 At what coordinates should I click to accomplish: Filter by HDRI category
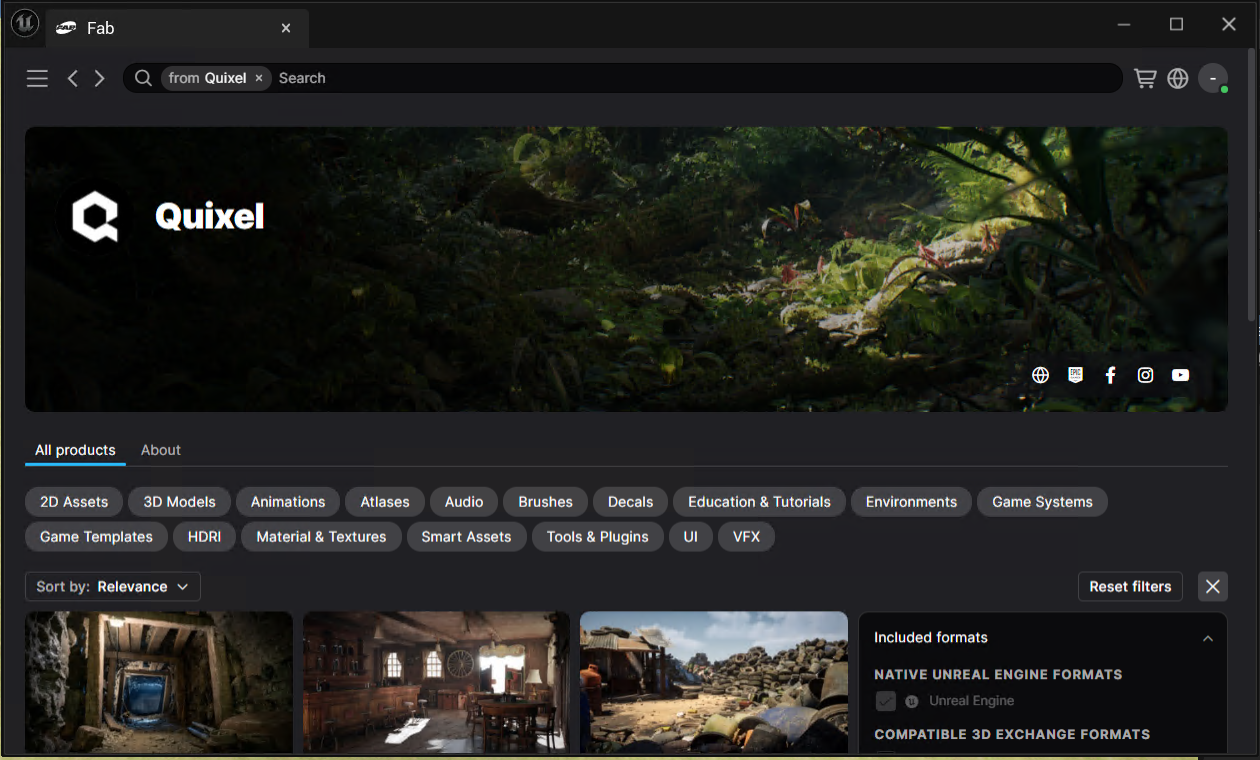(204, 537)
